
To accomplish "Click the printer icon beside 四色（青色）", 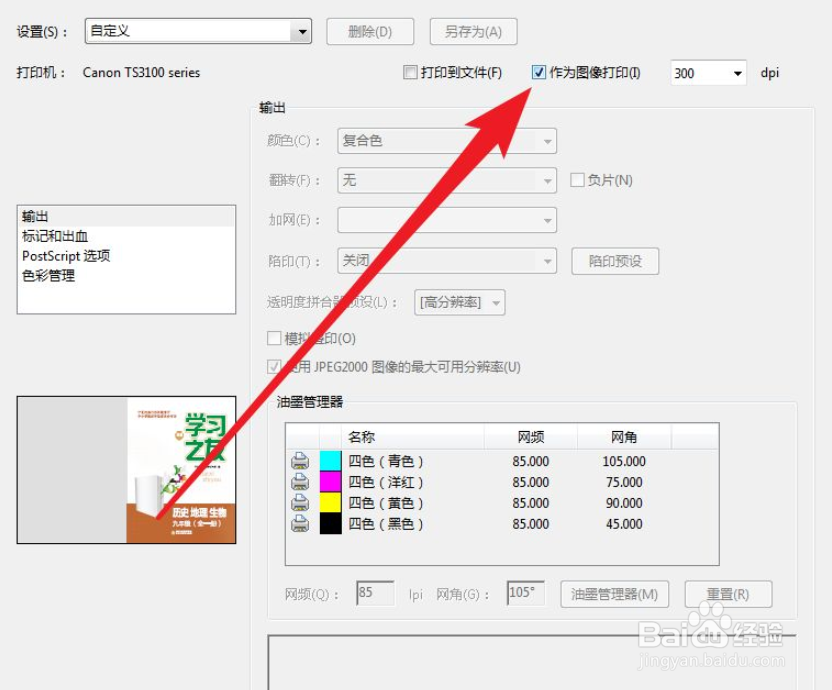I will (x=301, y=462).
